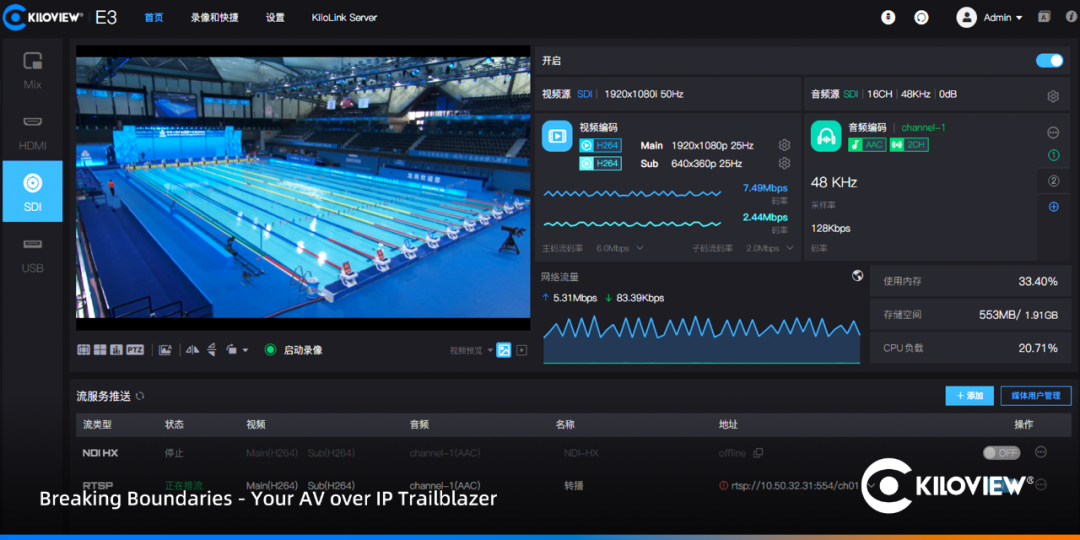Show the audio level histogram icon
The image size is (1080, 540).
(116, 350)
